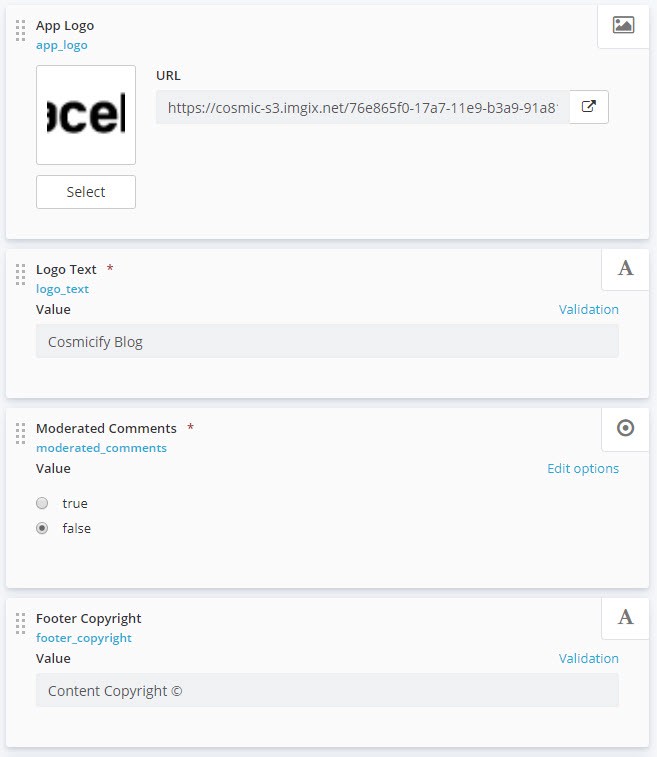Grab the drag handle beside Logo Text
This screenshot has height=757, width=657.
(x=21, y=275)
